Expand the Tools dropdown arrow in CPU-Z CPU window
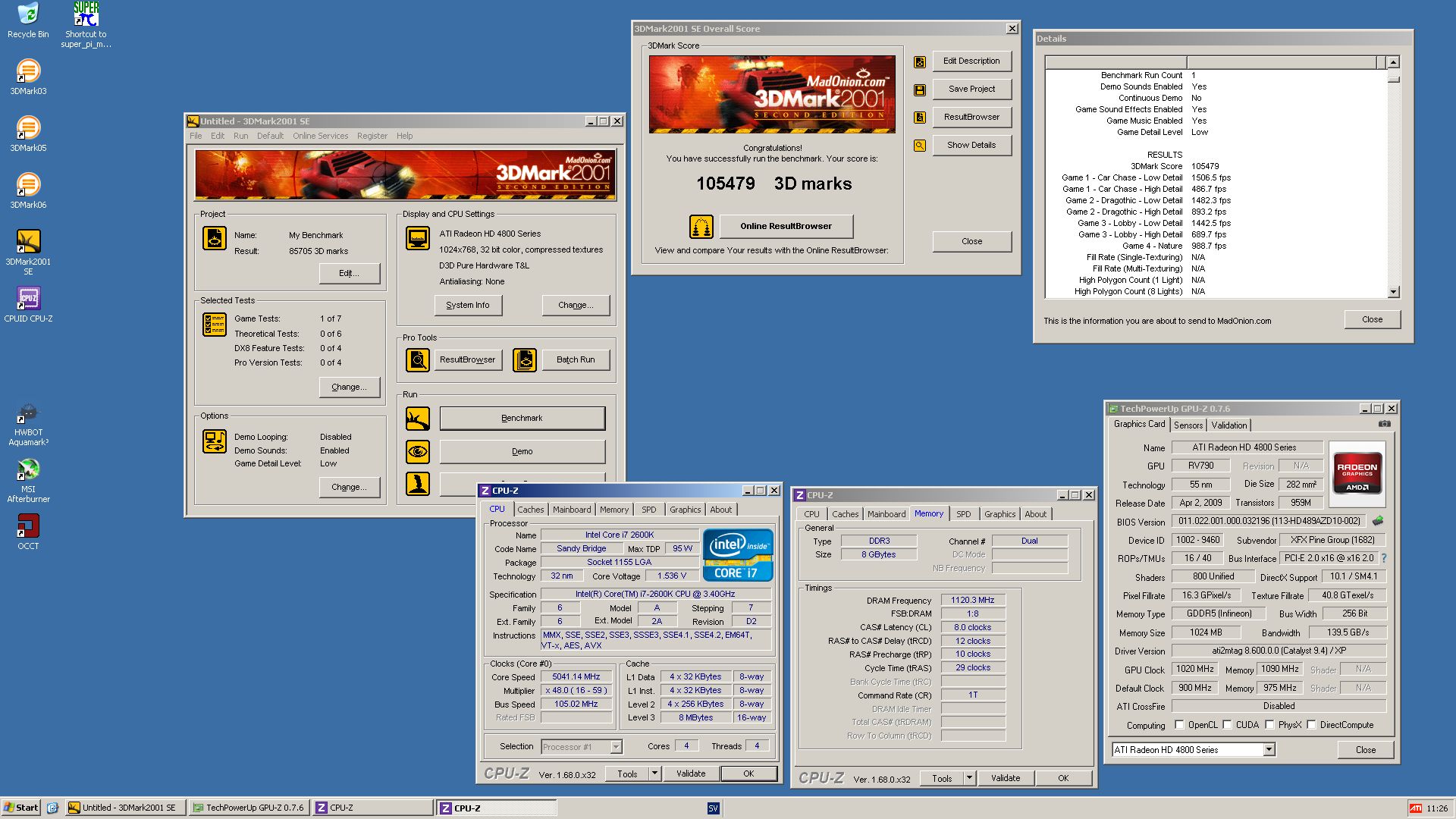Screen dimensions: 1456x819 coord(654,773)
